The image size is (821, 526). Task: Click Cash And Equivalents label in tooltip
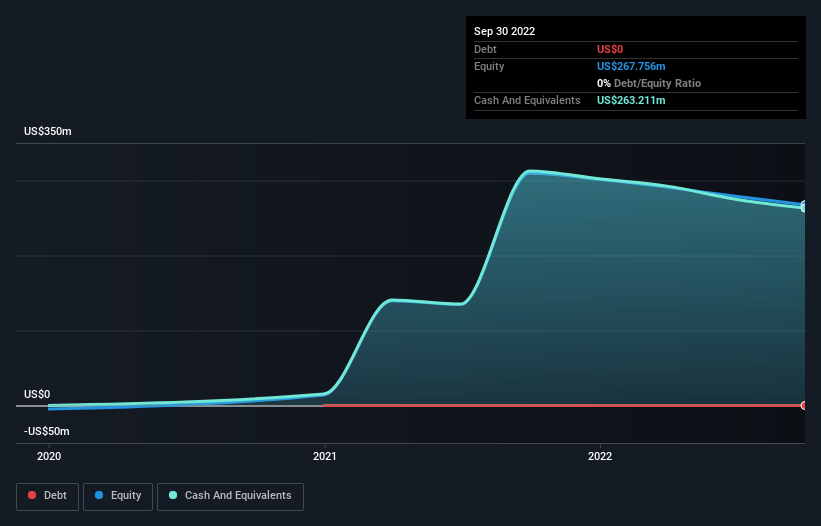click(527, 100)
